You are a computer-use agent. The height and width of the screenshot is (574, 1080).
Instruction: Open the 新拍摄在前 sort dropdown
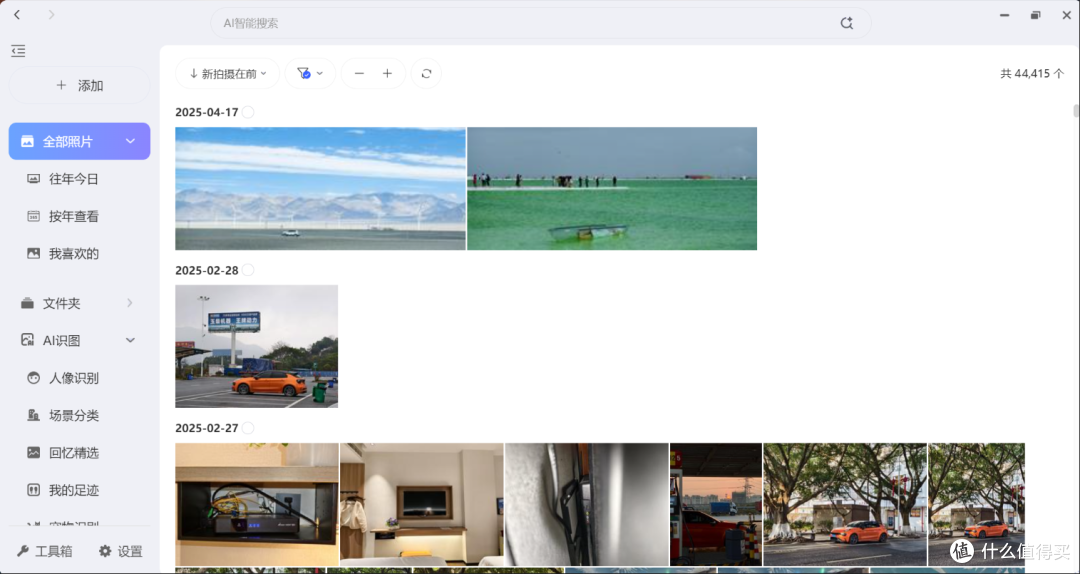tap(227, 74)
